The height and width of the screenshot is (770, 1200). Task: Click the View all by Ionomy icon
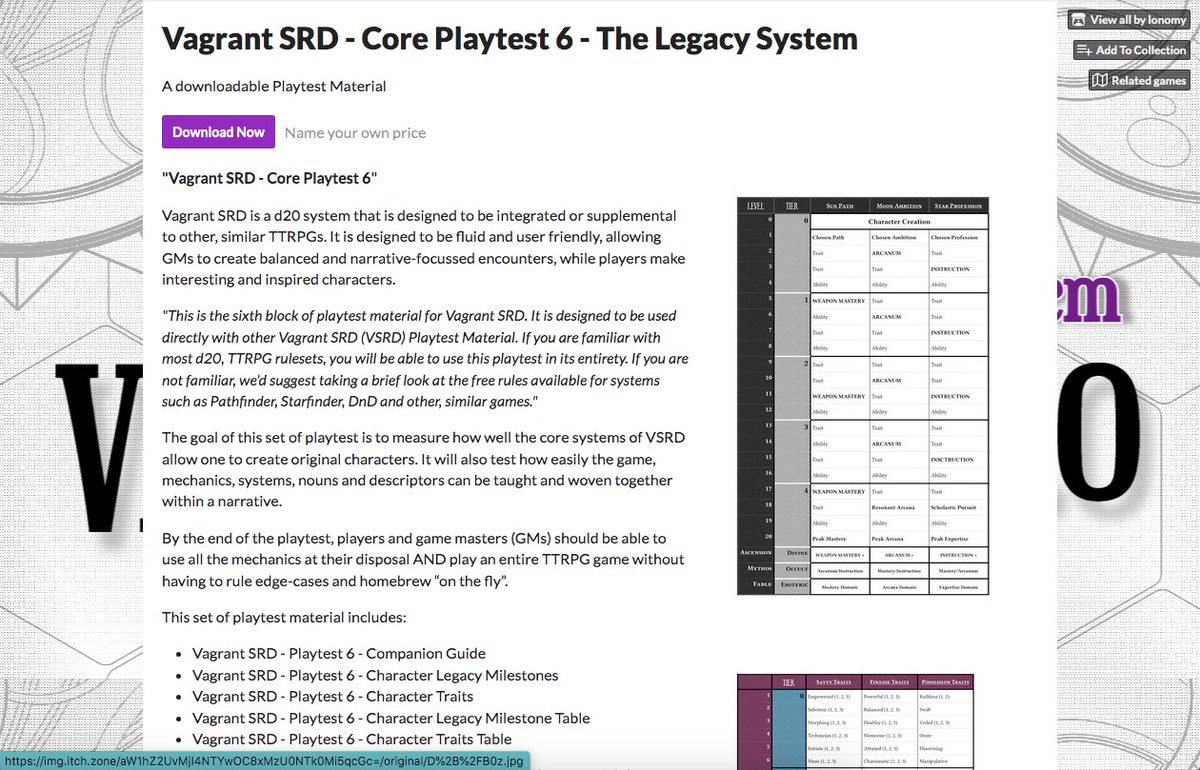pos(1078,20)
